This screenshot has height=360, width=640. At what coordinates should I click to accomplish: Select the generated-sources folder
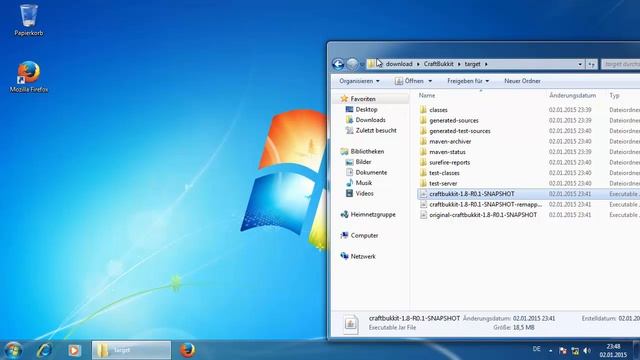453,120
